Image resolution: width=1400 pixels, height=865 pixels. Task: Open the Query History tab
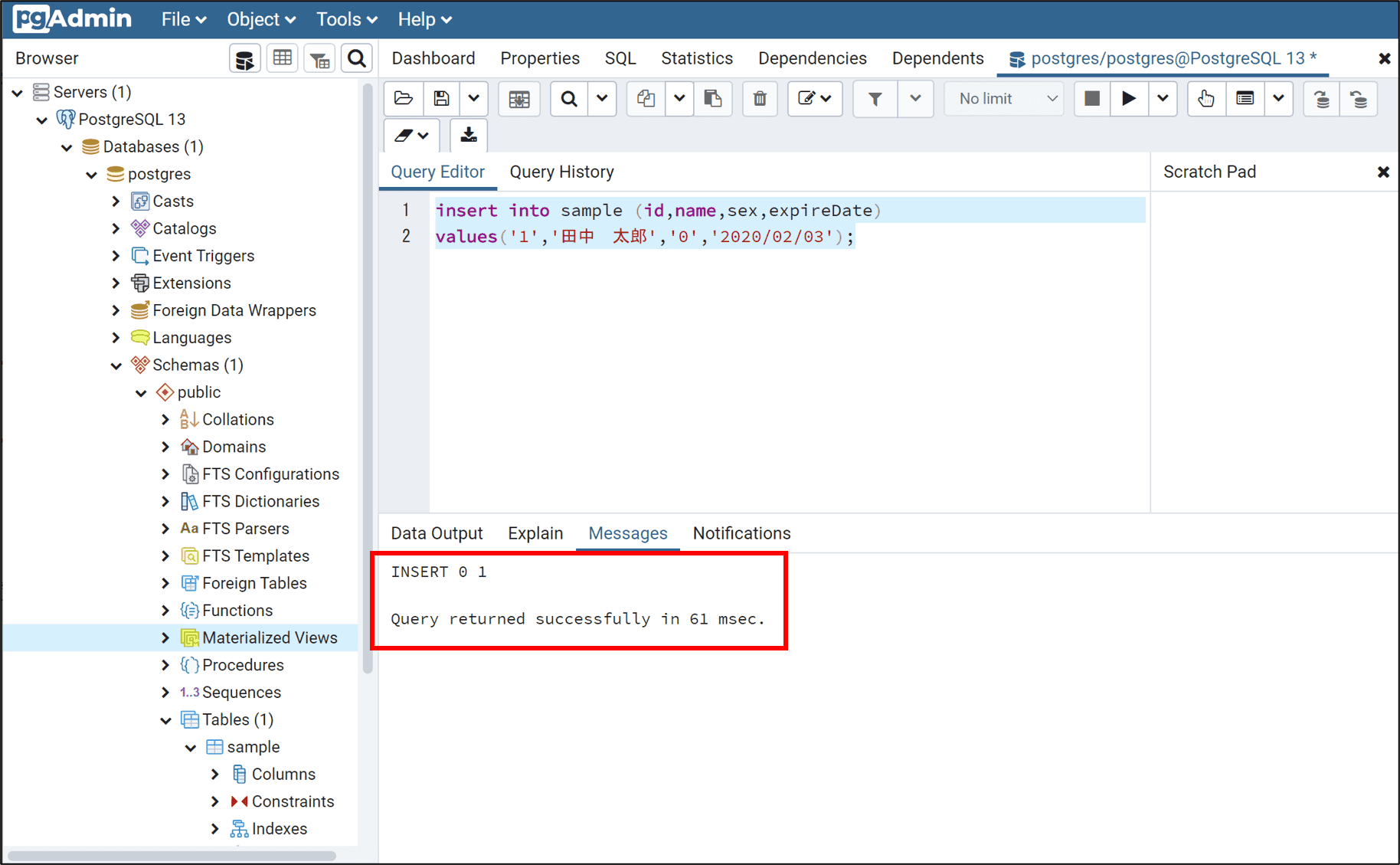click(x=562, y=172)
